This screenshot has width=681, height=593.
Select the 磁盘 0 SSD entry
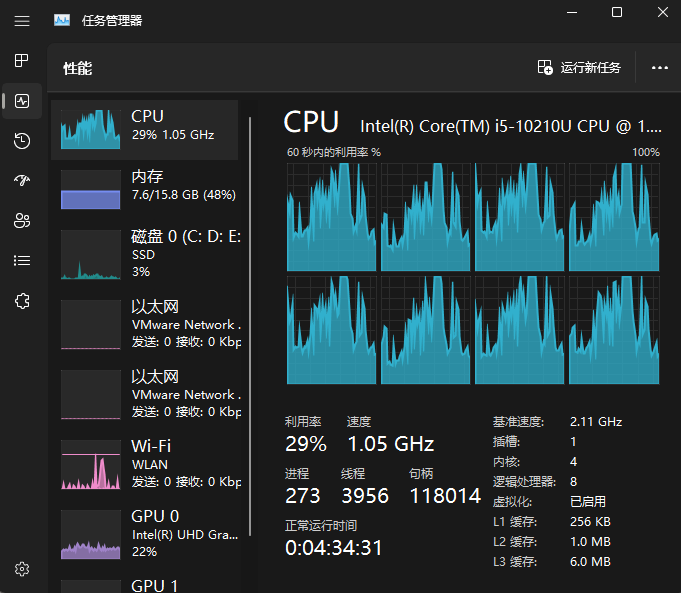click(x=144, y=254)
